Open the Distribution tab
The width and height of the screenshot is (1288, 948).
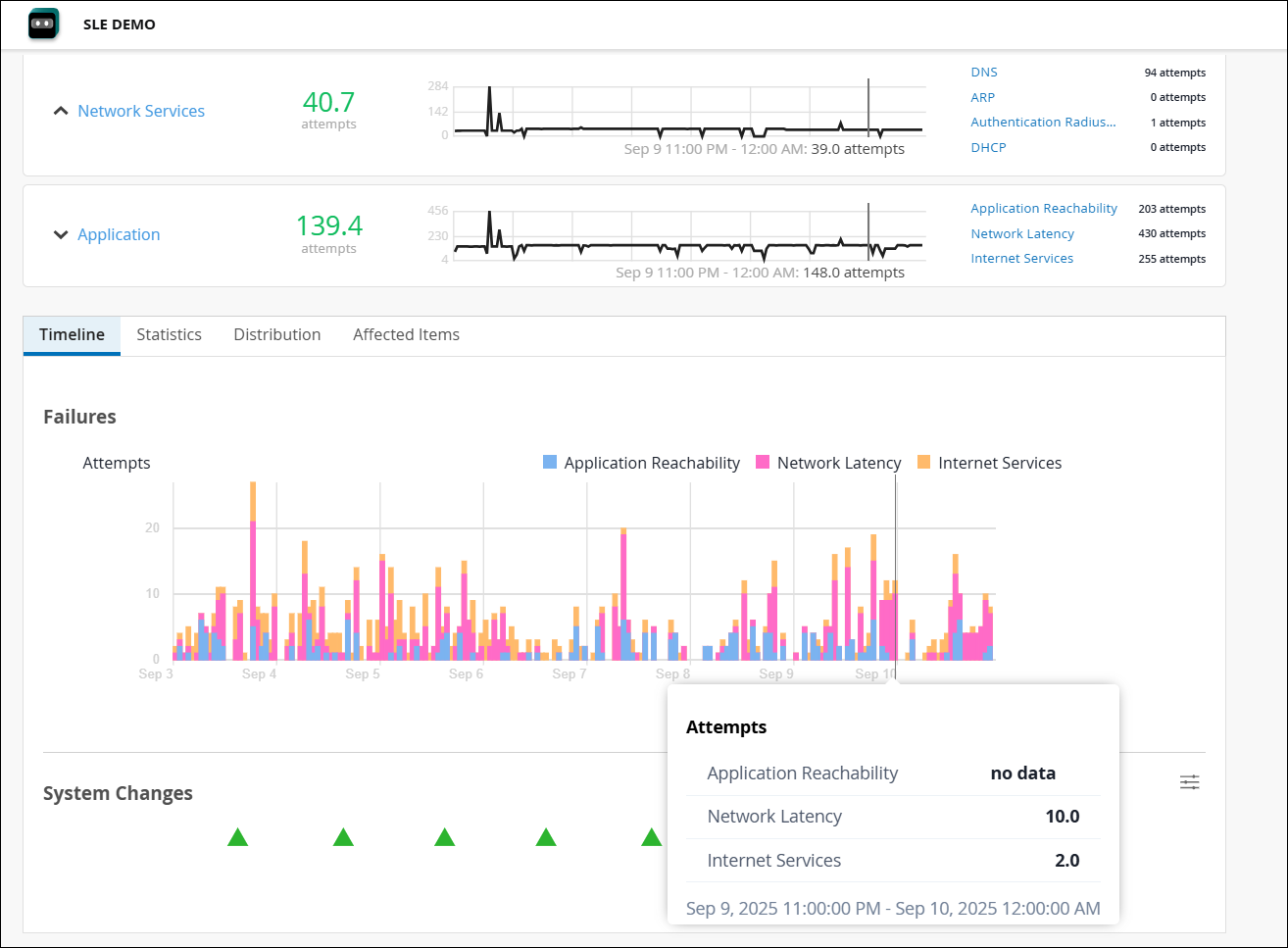pos(276,334)
